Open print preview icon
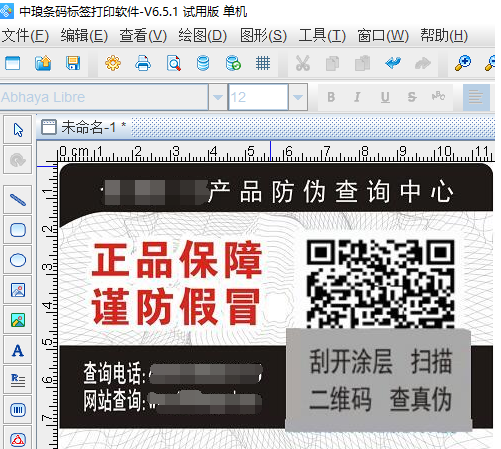 (x=174, y=63)
